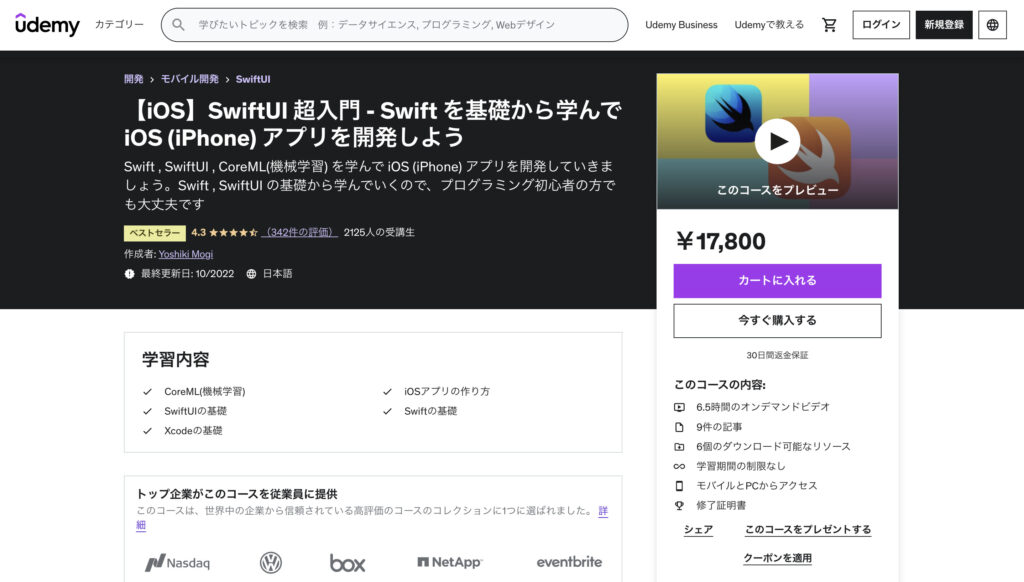The width and height of the screenshot is (1024, 582).
Task: Open the 詳細 link for top companies
Action: (x=603, y=511)
